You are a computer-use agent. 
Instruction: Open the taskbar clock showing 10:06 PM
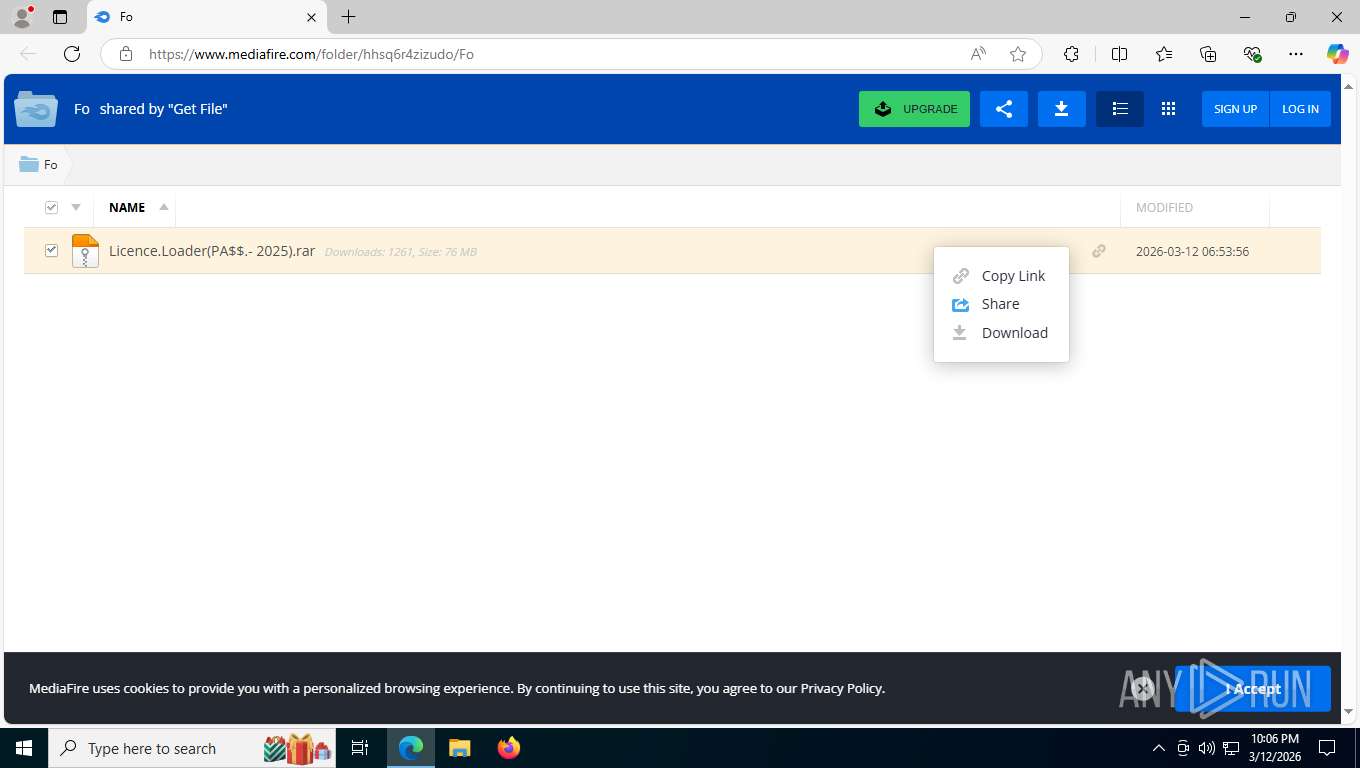click(x=1274, y=748)
